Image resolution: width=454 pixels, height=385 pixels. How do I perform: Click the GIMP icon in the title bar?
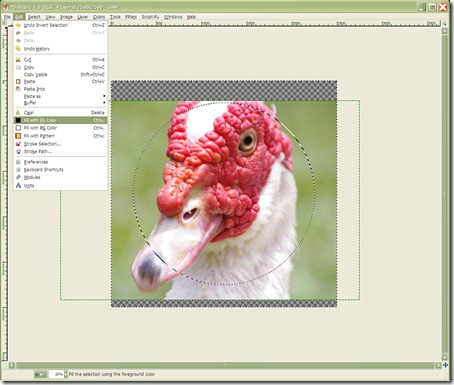click(x=6, y=7)
